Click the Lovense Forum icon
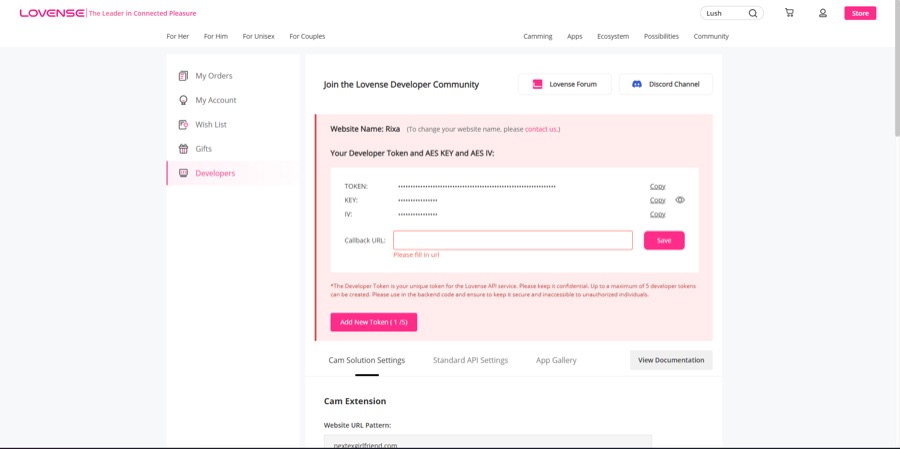The height and width of the screenshot is (449, 900). tap(537, 84)
